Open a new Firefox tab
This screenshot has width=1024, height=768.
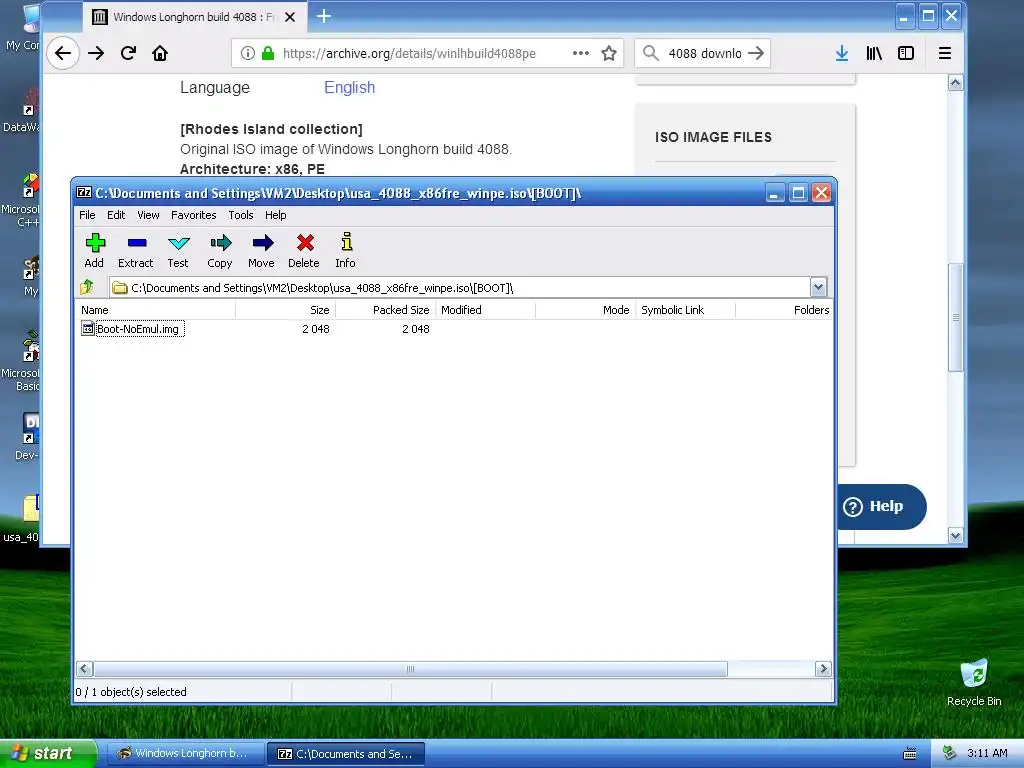coord(324,17)
